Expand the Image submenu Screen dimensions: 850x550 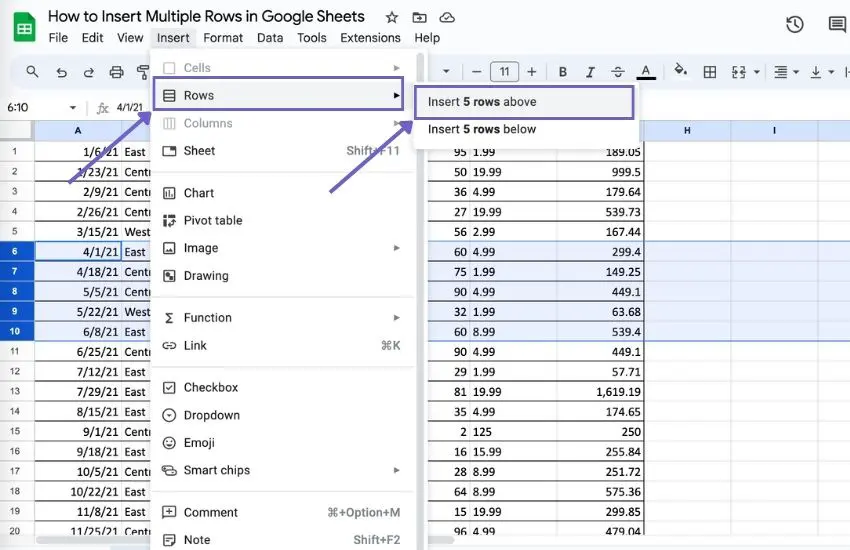pyautogui.click(x=282, y=248)
